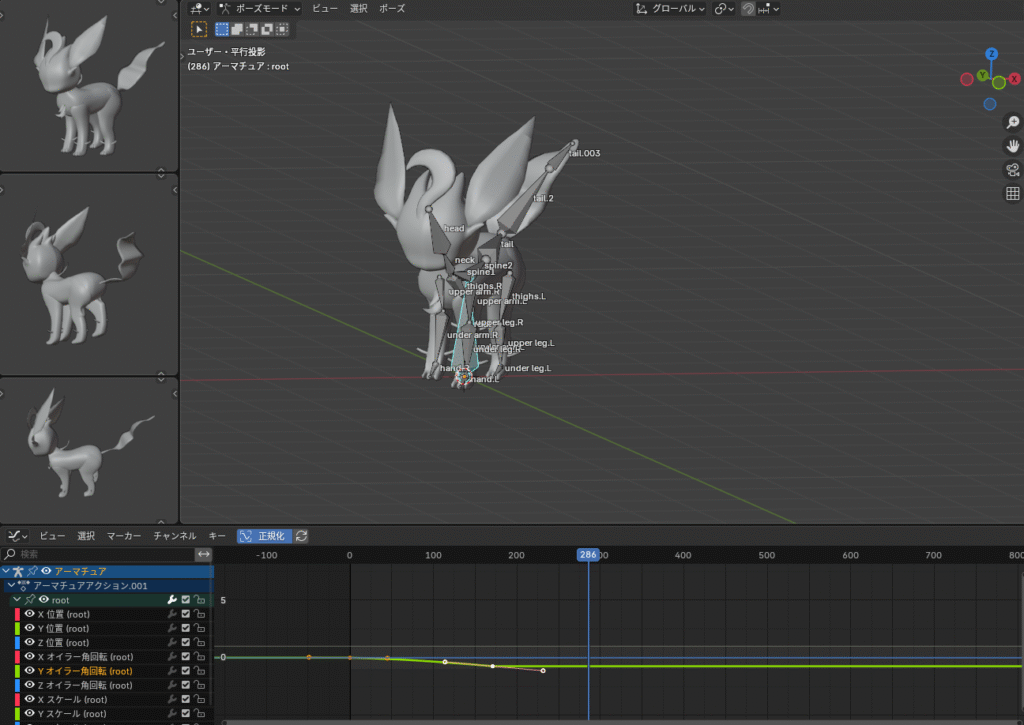
Task: Click the wrench modifier icon on root row
Action: (x=172, y=600)
